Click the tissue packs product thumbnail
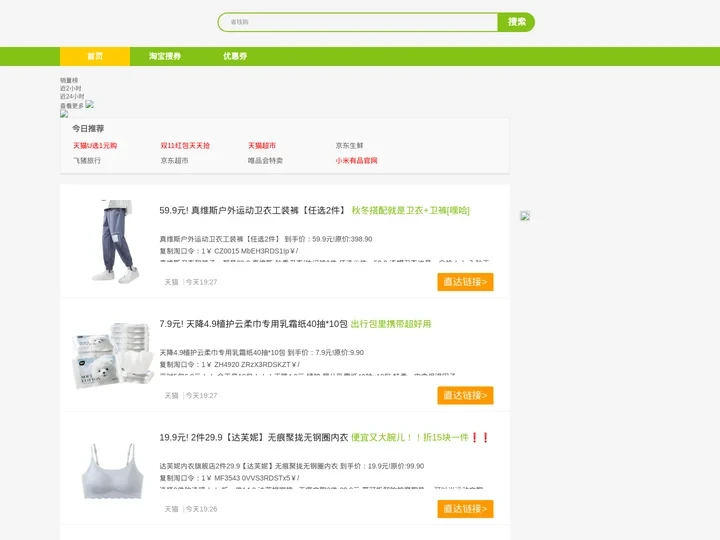 113,356
